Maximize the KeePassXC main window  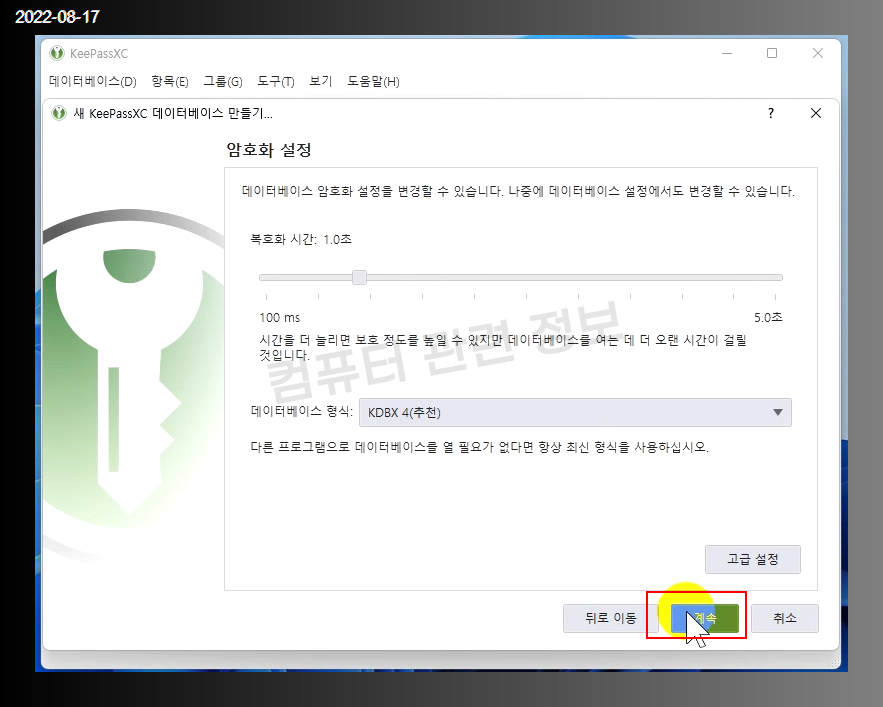pos(772,54)
